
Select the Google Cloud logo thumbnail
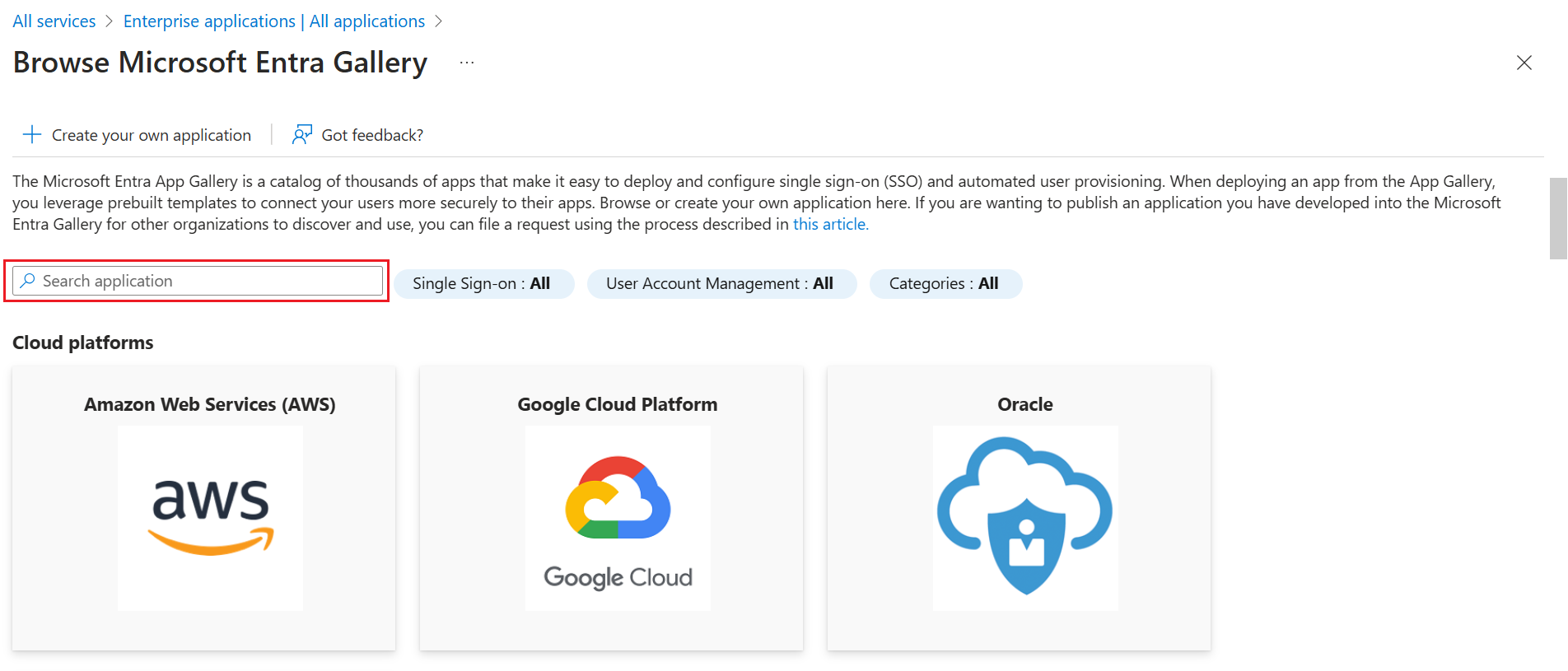618,518
